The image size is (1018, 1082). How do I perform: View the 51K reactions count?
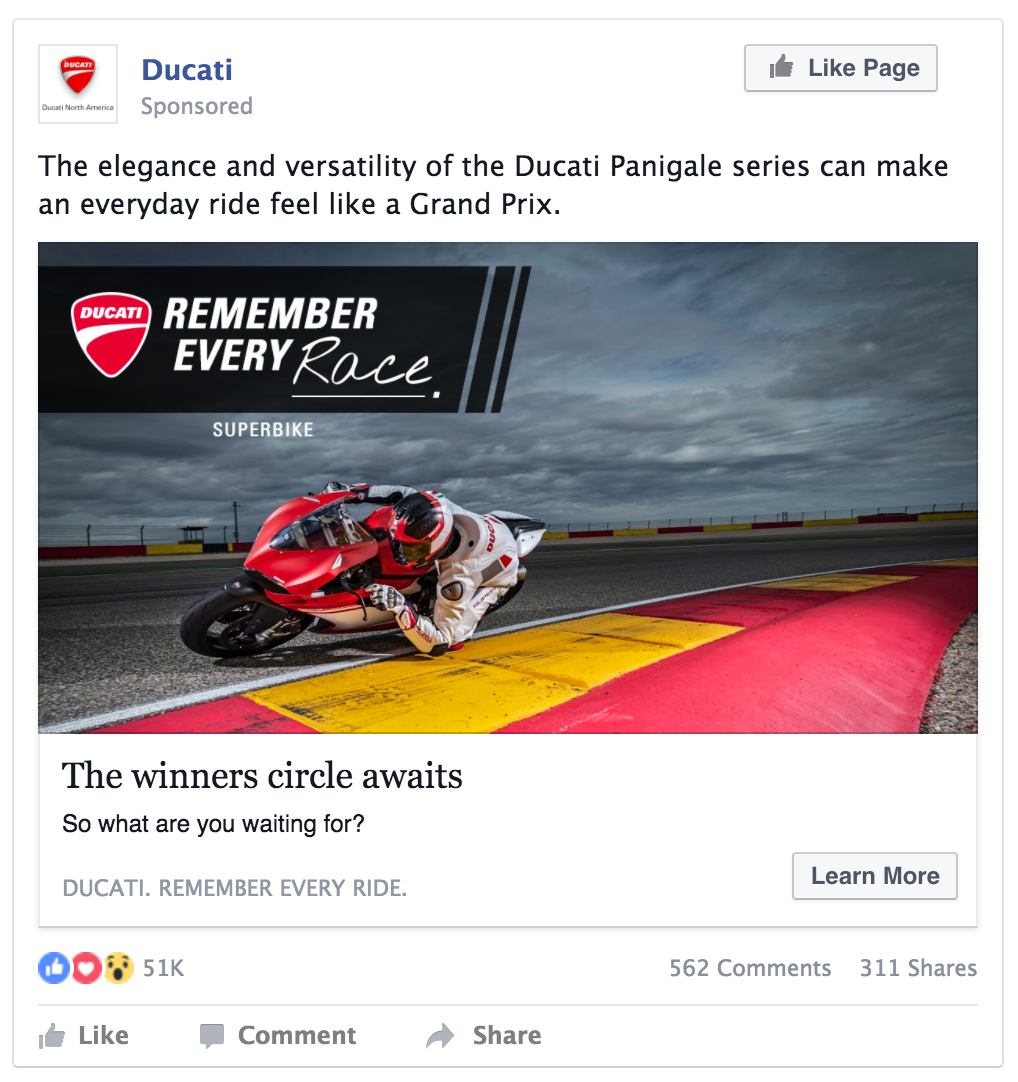click(164, 968)
